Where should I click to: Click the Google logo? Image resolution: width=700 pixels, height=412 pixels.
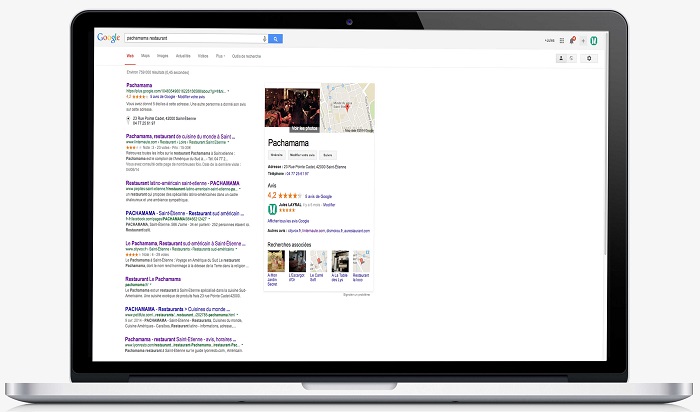click(108, 38)
